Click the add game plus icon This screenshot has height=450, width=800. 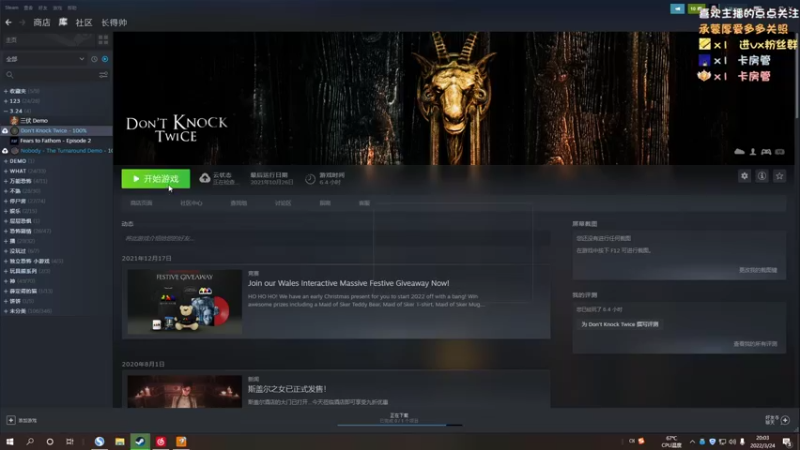click(x=11, y=420)
